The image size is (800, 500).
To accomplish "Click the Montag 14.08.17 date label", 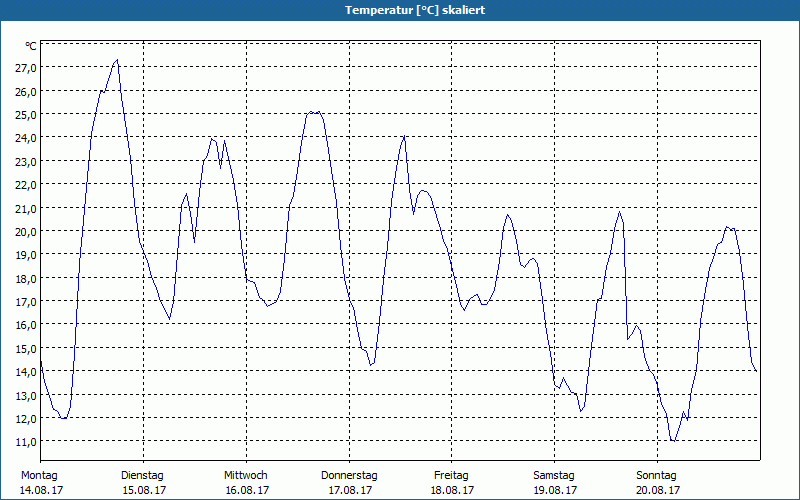I will click(40, 483).
